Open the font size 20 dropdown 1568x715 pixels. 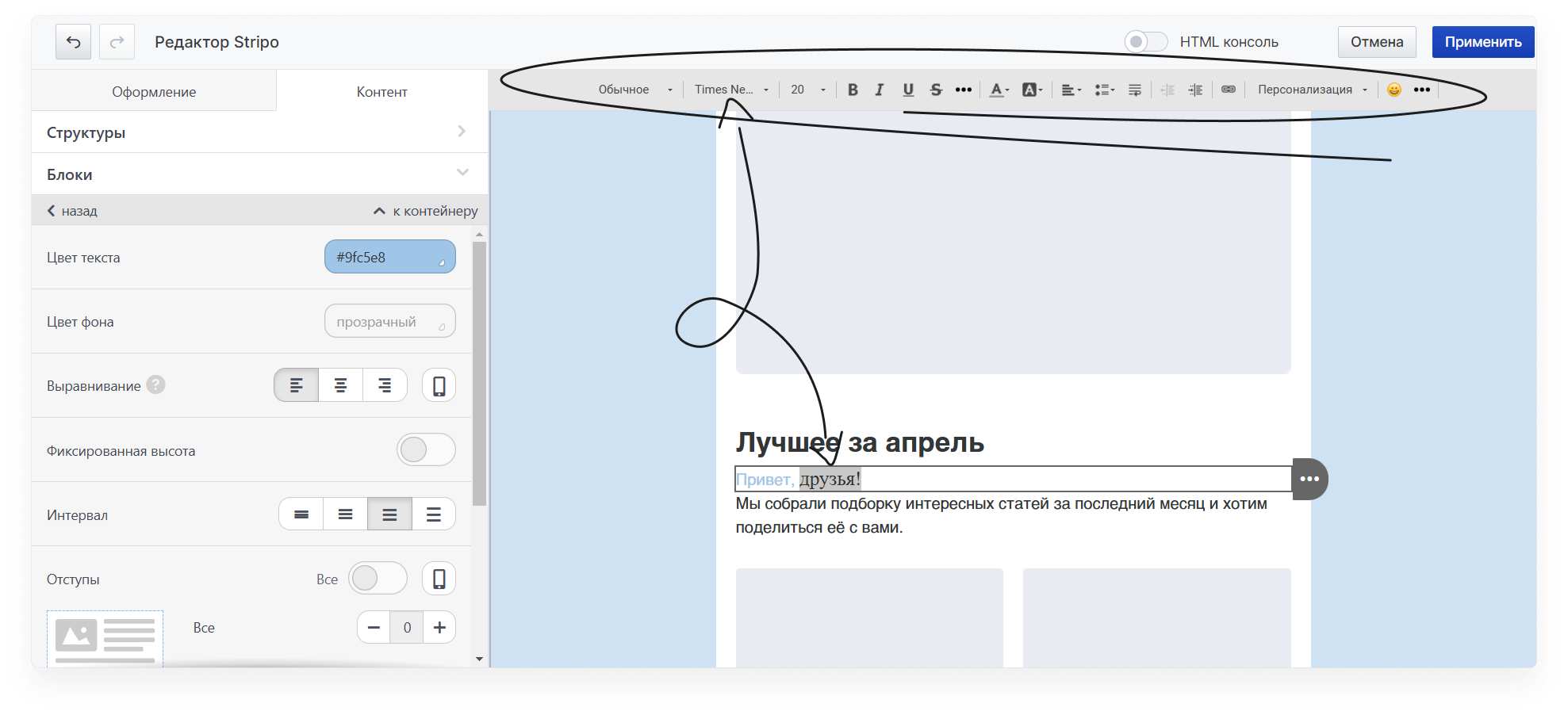point(808,90)
